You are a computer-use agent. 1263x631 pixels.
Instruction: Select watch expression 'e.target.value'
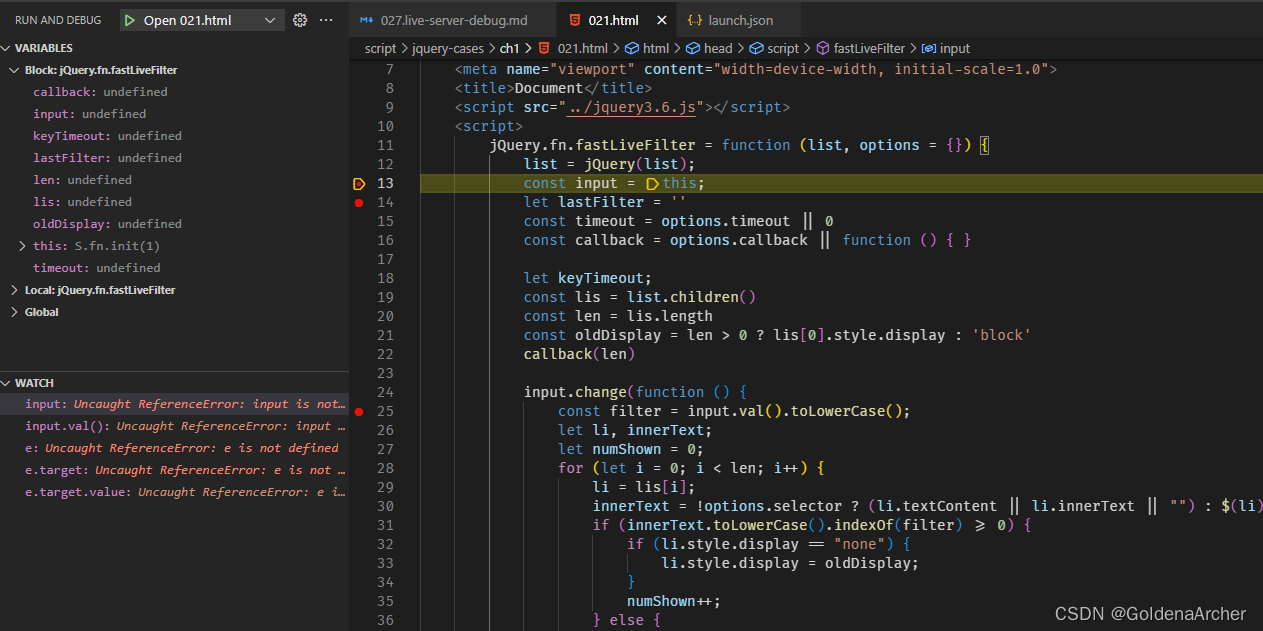point(174,492)
